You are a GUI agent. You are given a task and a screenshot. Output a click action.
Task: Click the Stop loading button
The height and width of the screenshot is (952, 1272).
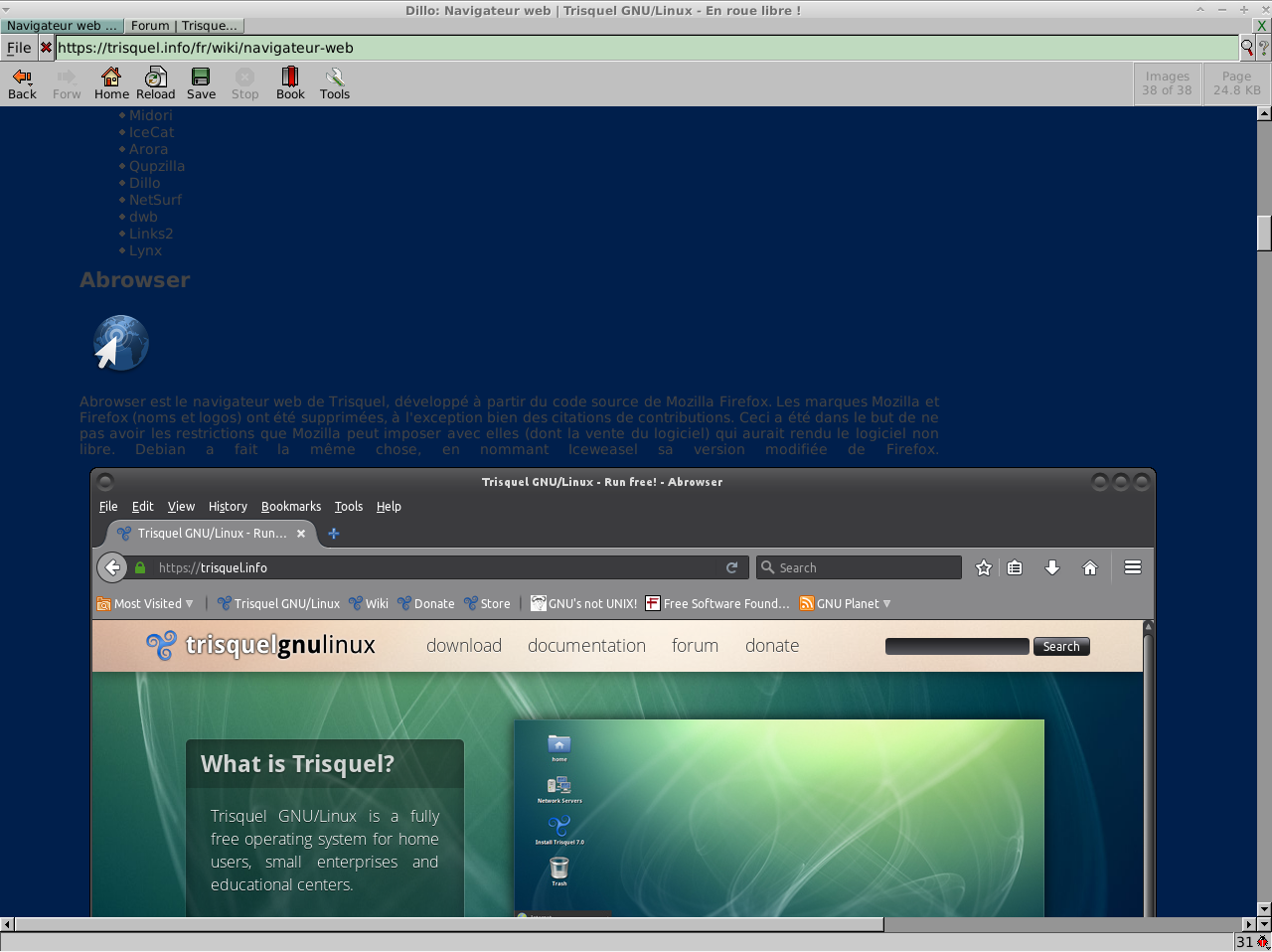point(245,83)
